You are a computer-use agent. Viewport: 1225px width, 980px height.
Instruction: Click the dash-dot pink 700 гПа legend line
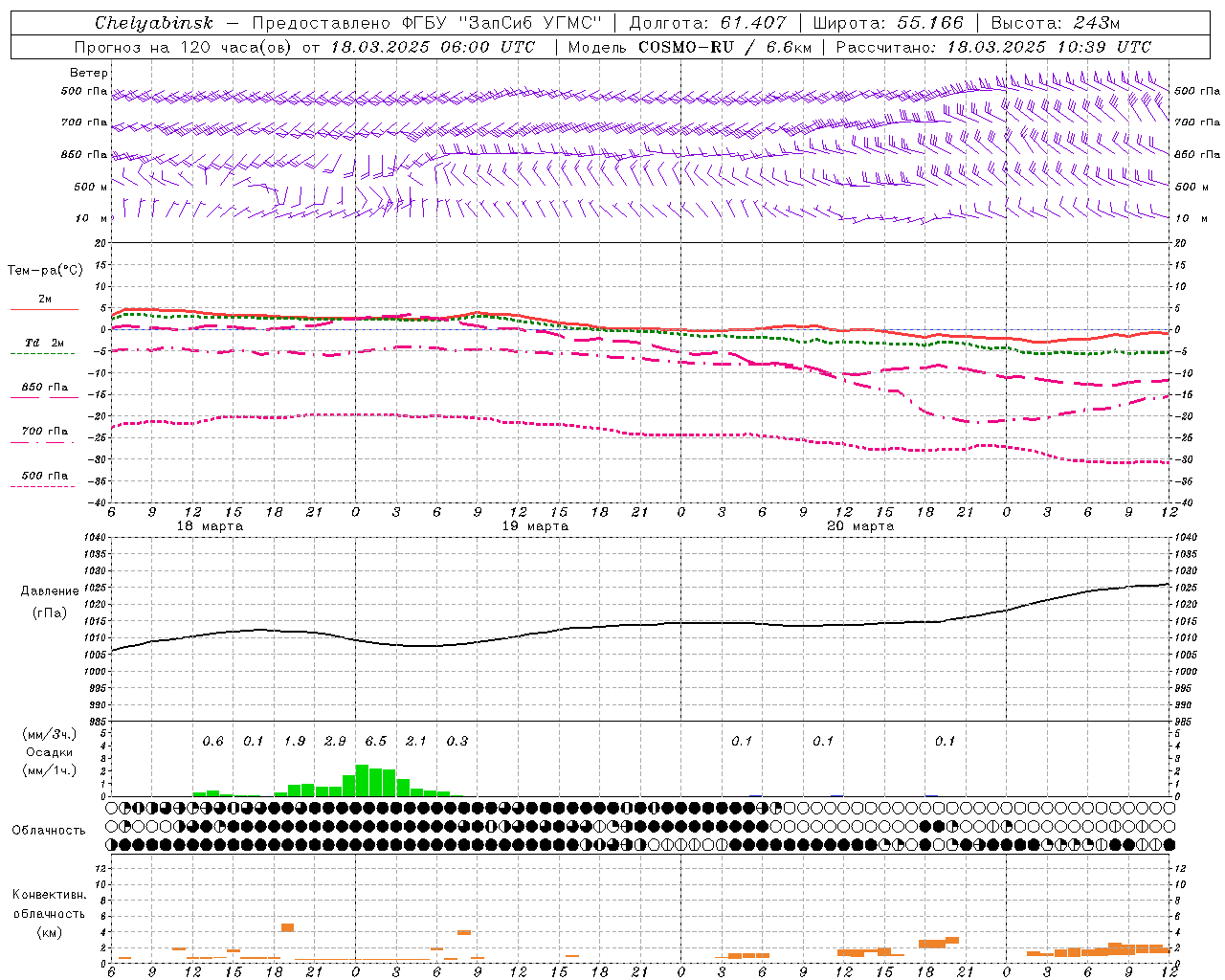click(44, 442)
